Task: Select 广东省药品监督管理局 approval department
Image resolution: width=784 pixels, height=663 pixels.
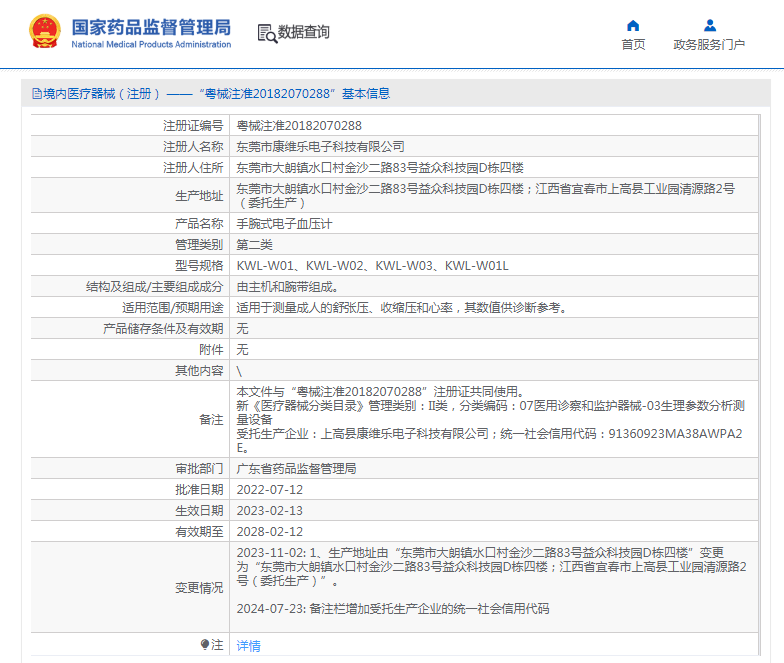Action: click(296, 468)
